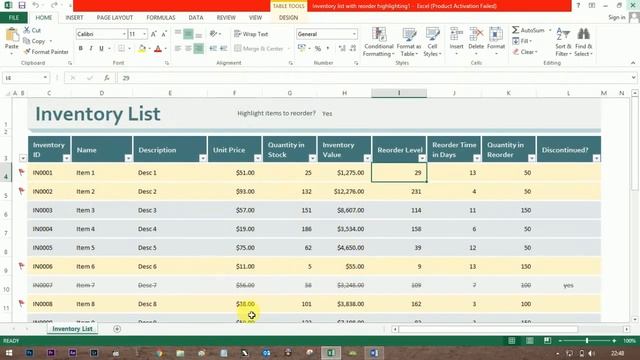
Task: Open filter dropdown on Unit Price header
Action: [x=258, y=158]
